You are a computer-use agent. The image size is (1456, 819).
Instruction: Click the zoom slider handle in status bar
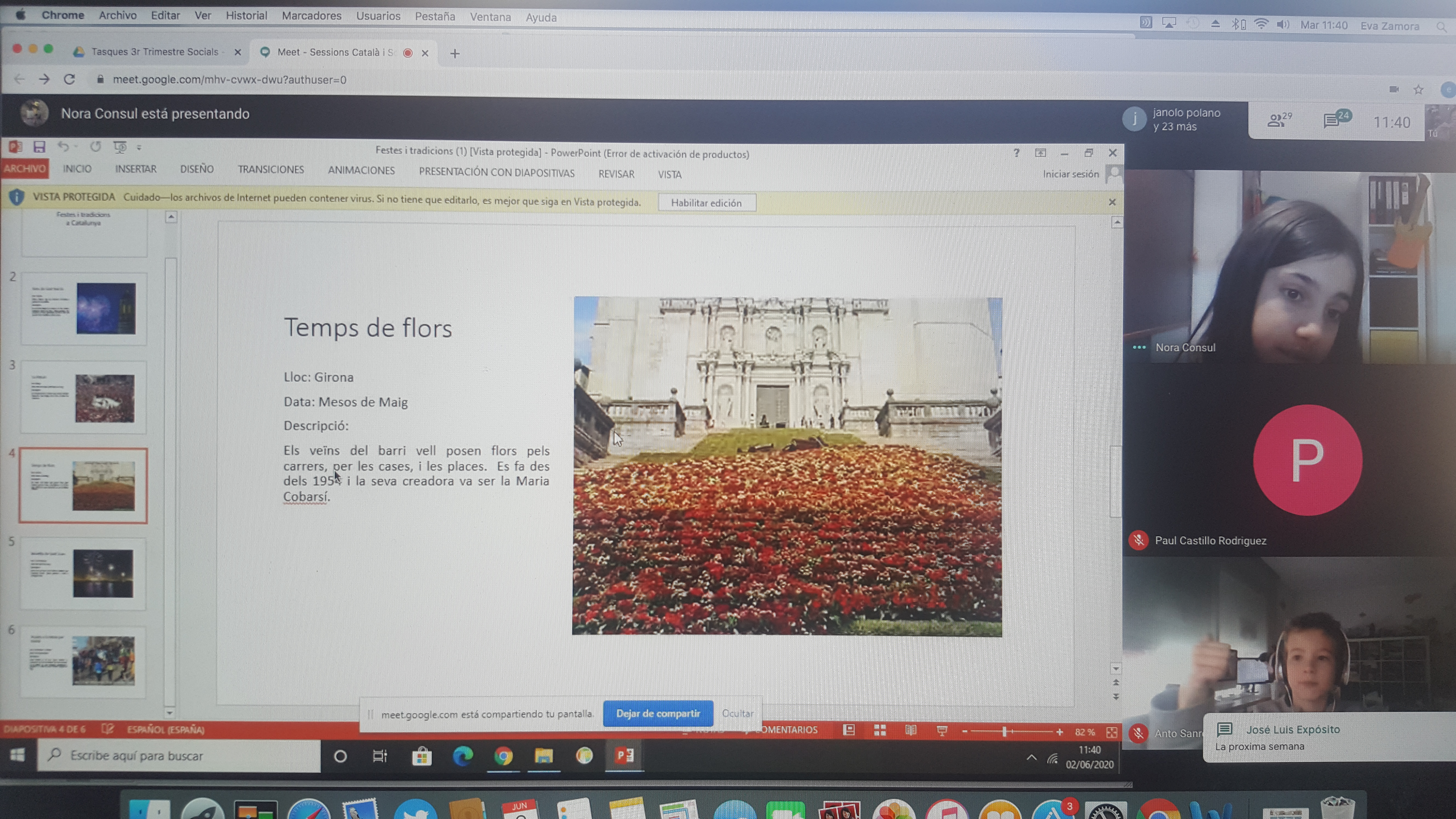tap(1004, 731)
